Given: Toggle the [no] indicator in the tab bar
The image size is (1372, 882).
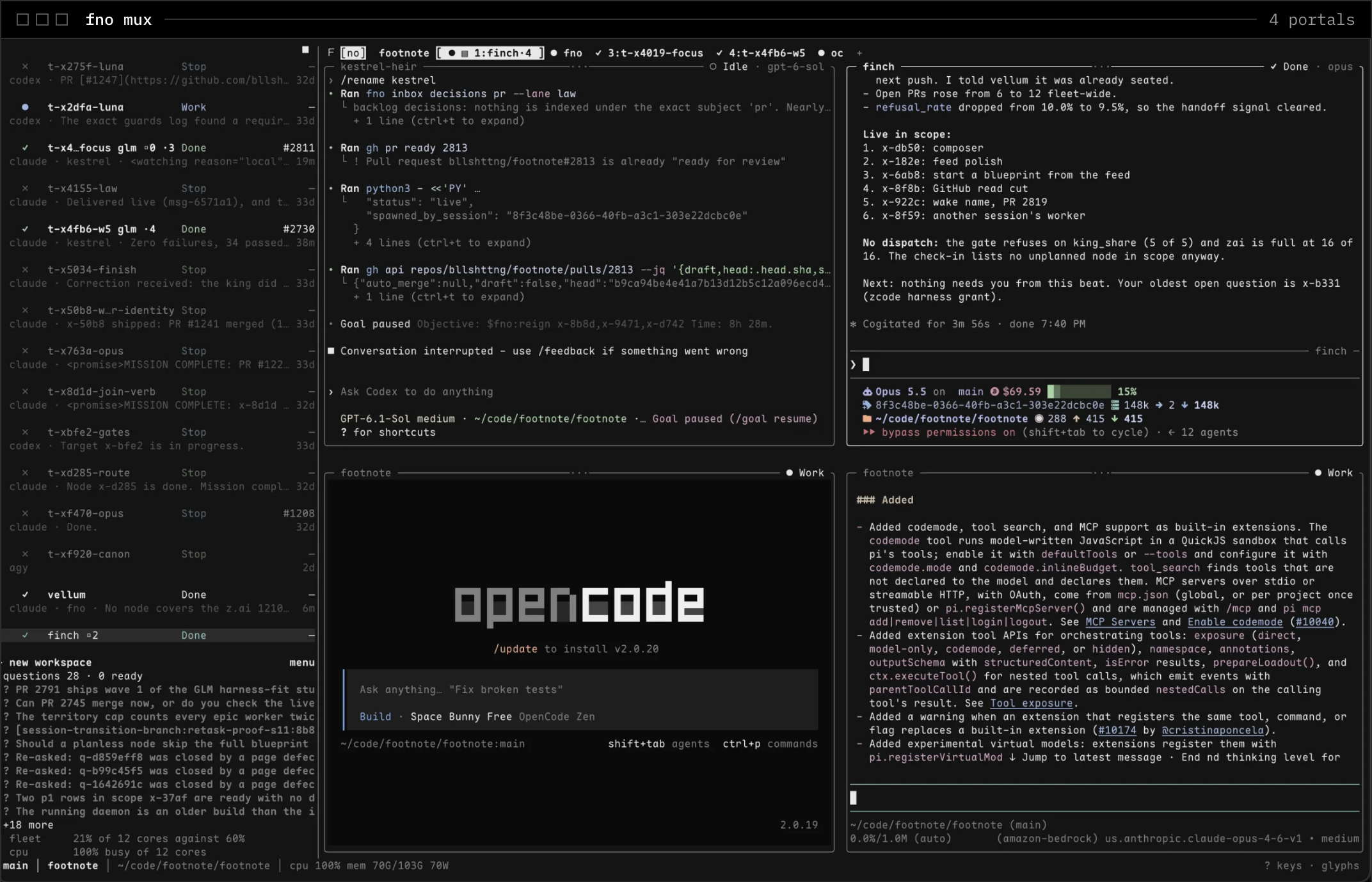Looking at the screenshot, I should coord(353,53).
